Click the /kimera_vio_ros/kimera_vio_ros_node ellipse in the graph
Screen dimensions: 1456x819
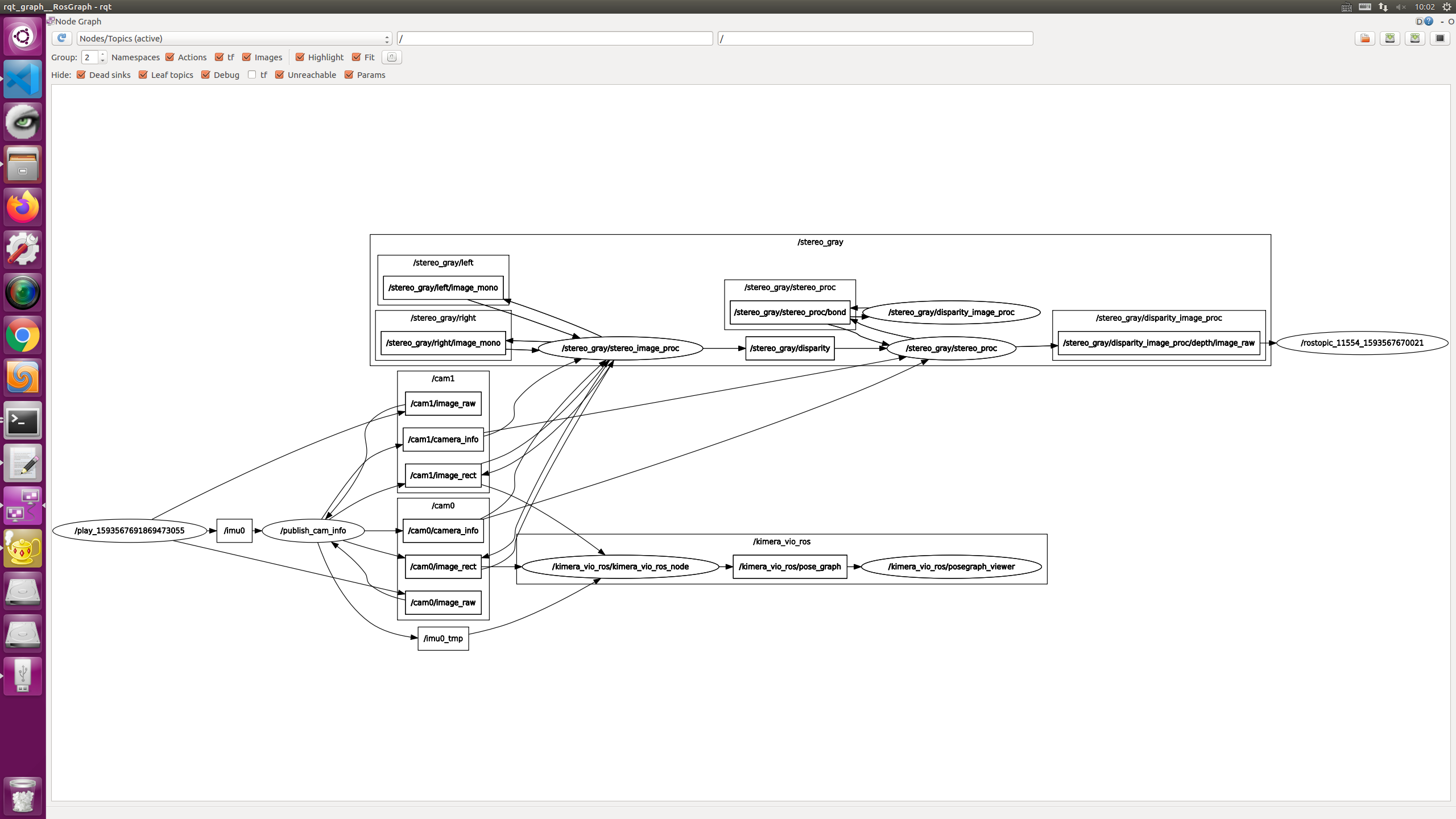coord(621,566)
